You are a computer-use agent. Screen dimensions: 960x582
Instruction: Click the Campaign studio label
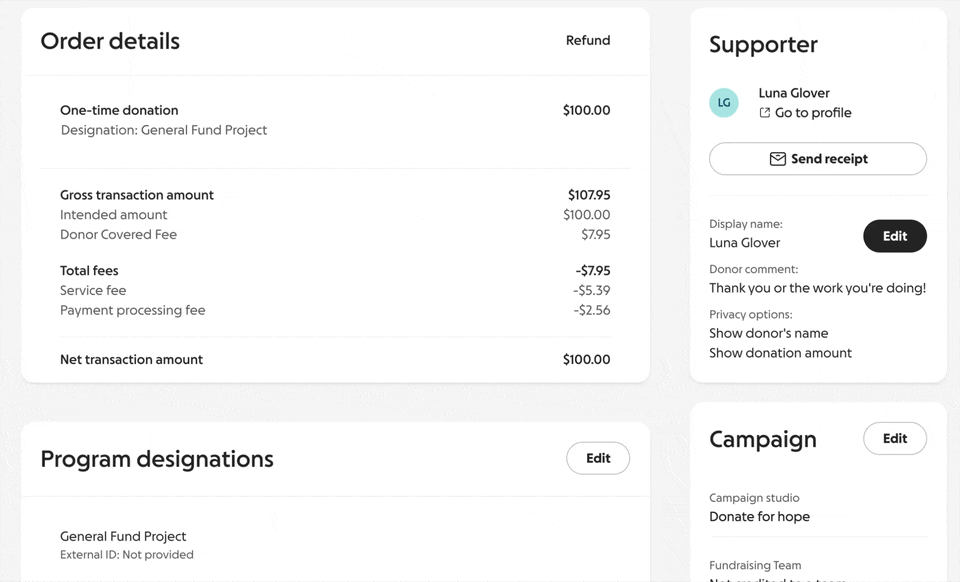(x=754, y=498)
